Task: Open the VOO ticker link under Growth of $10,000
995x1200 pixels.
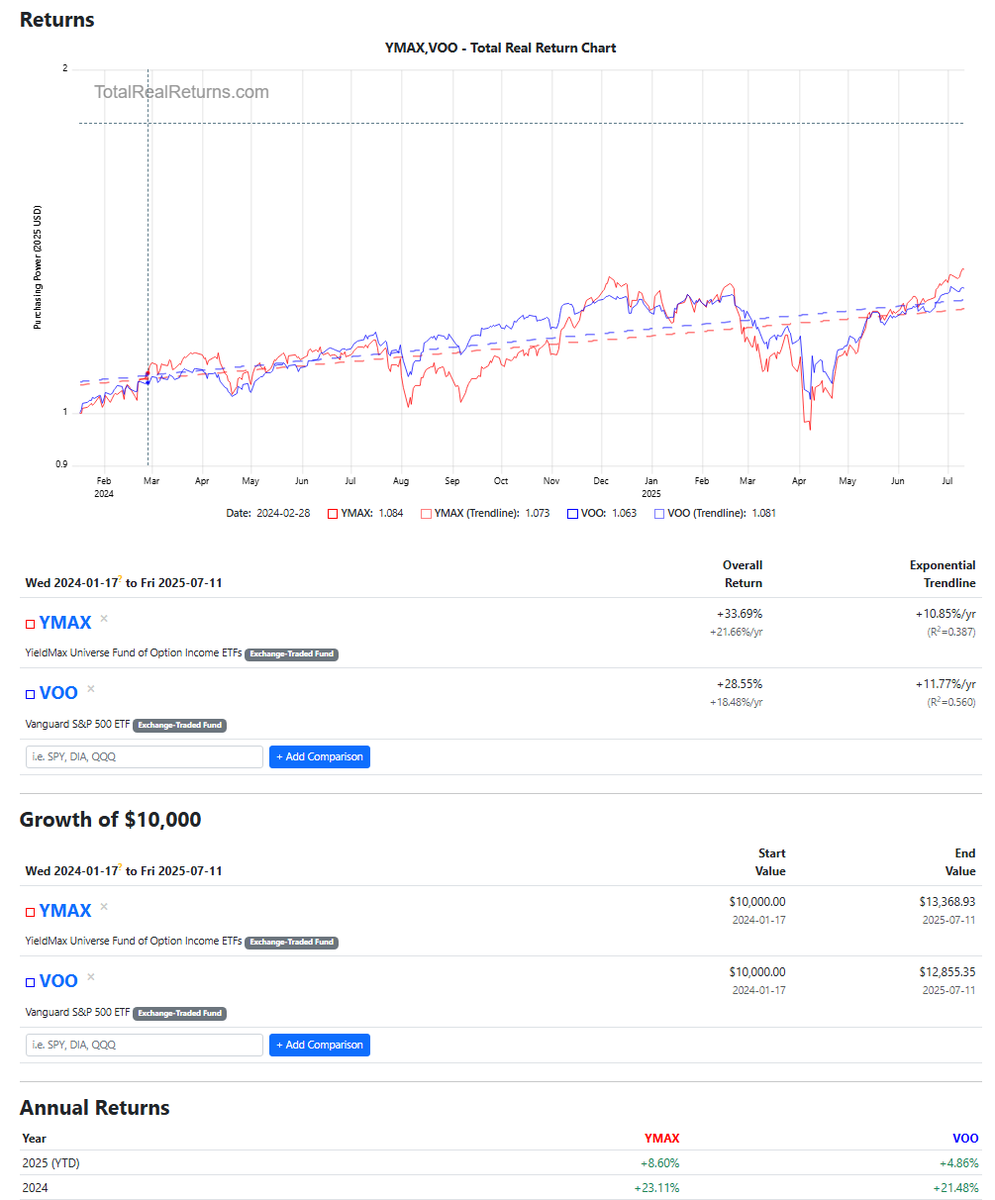Action: [x=58, y=980]
